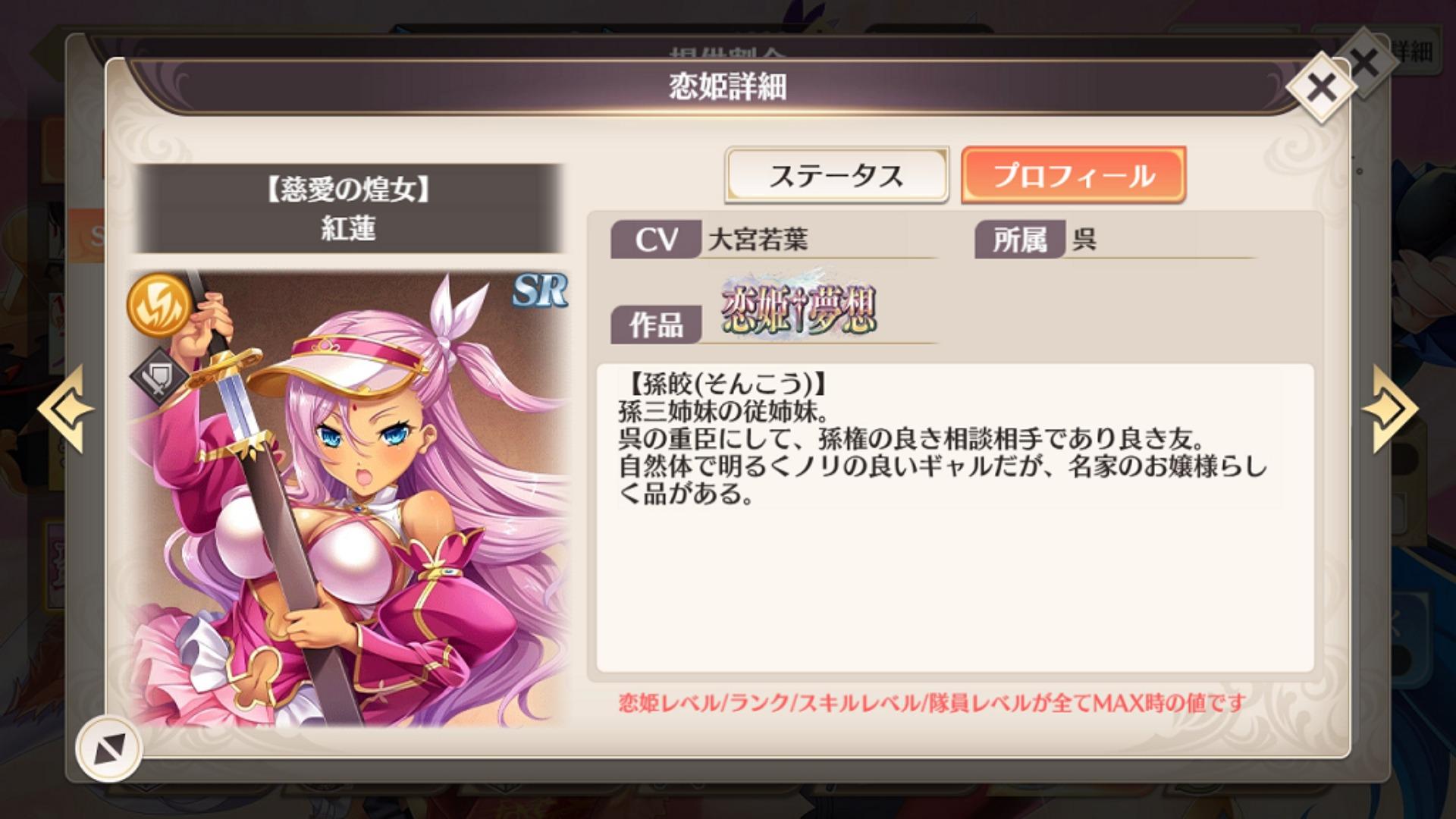The height and width of the screenshot is (819, 1456).
Task: Go to the next character with right arrow
Action: pos(1390,409)
